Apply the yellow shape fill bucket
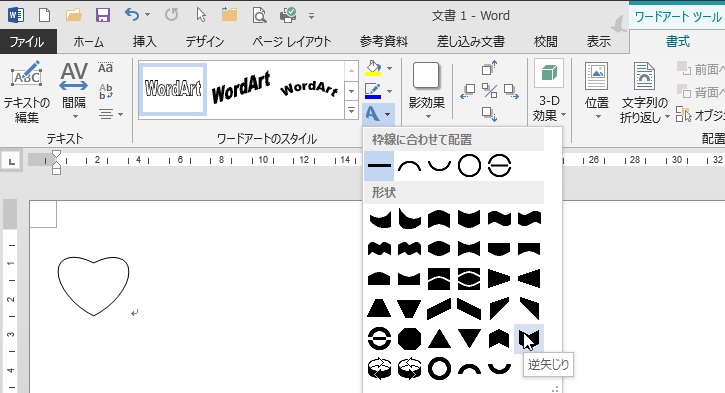725x393 pixels. [x=373, y=68]
